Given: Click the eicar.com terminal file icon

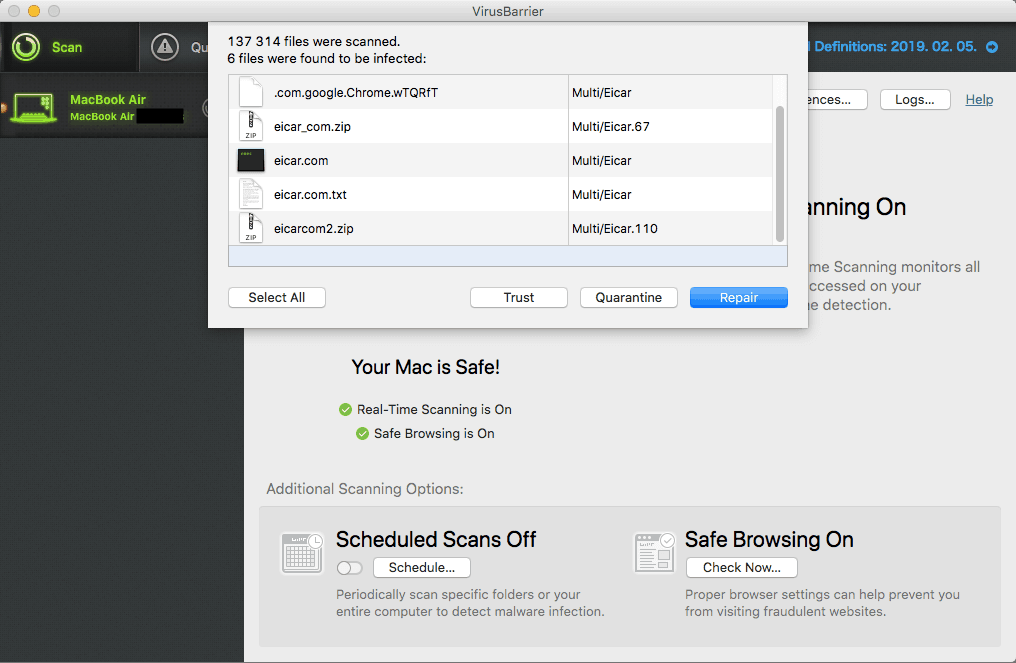Looking at the screenshot, I should (250, 161).
